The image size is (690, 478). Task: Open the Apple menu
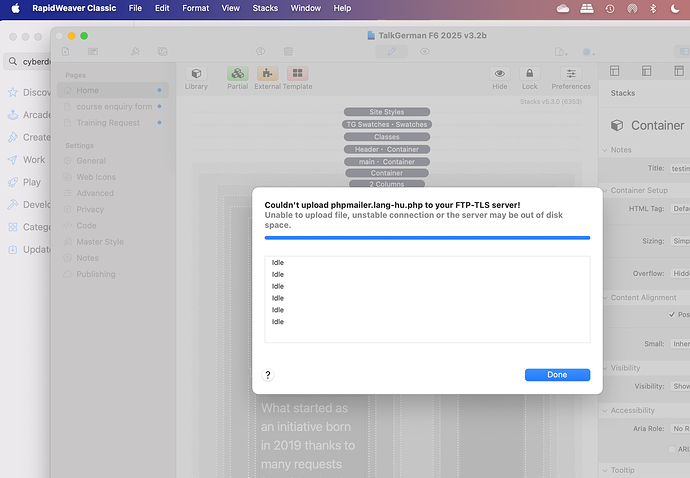(x=15, y=8)
